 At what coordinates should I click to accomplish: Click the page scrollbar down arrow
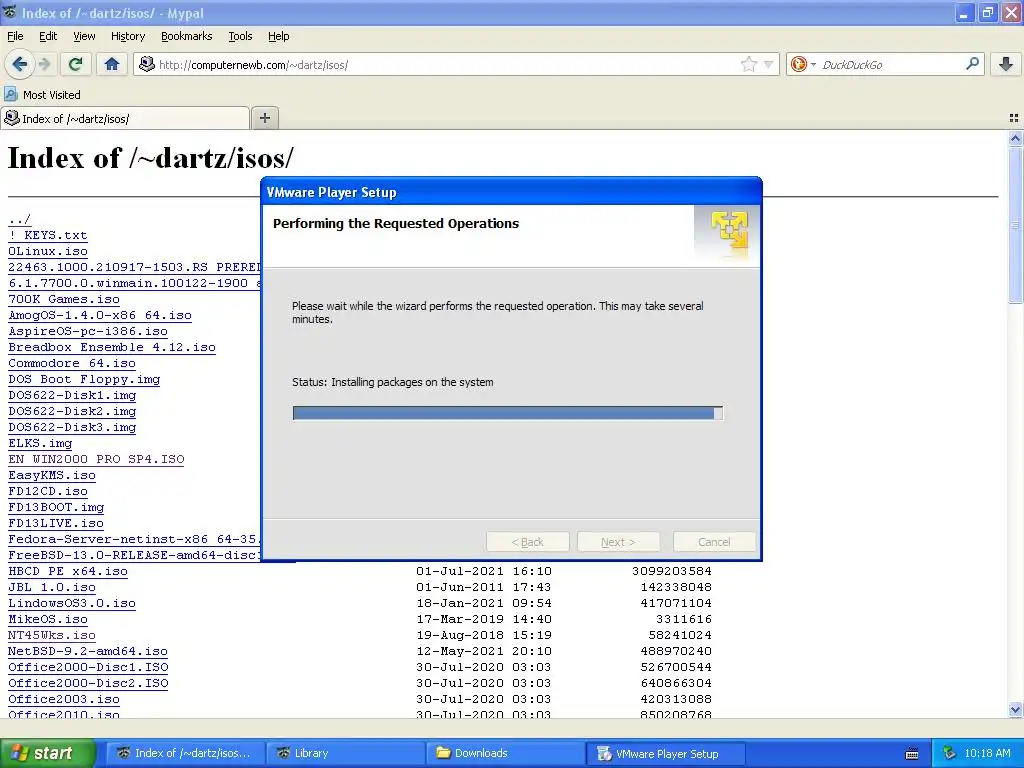1015,709
